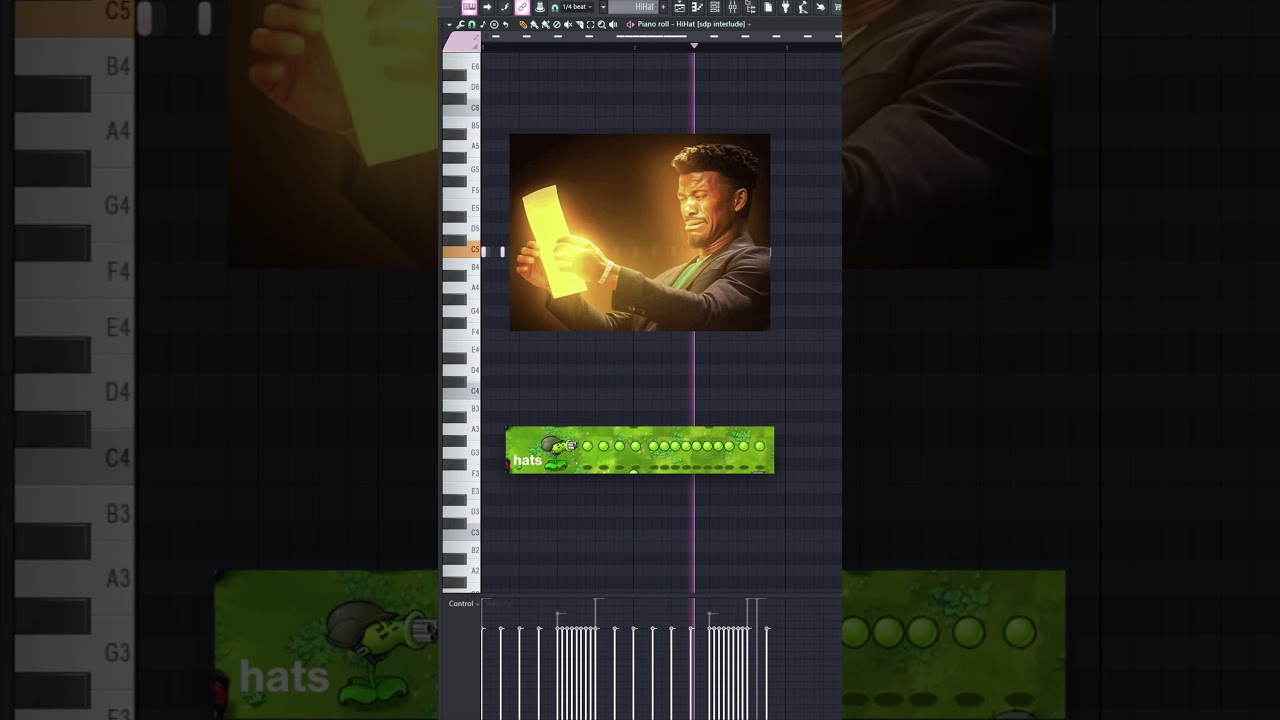Screen dimensions: 1280x720
Task: Select the Zoom magnifier tool
Action: [601, 24]
